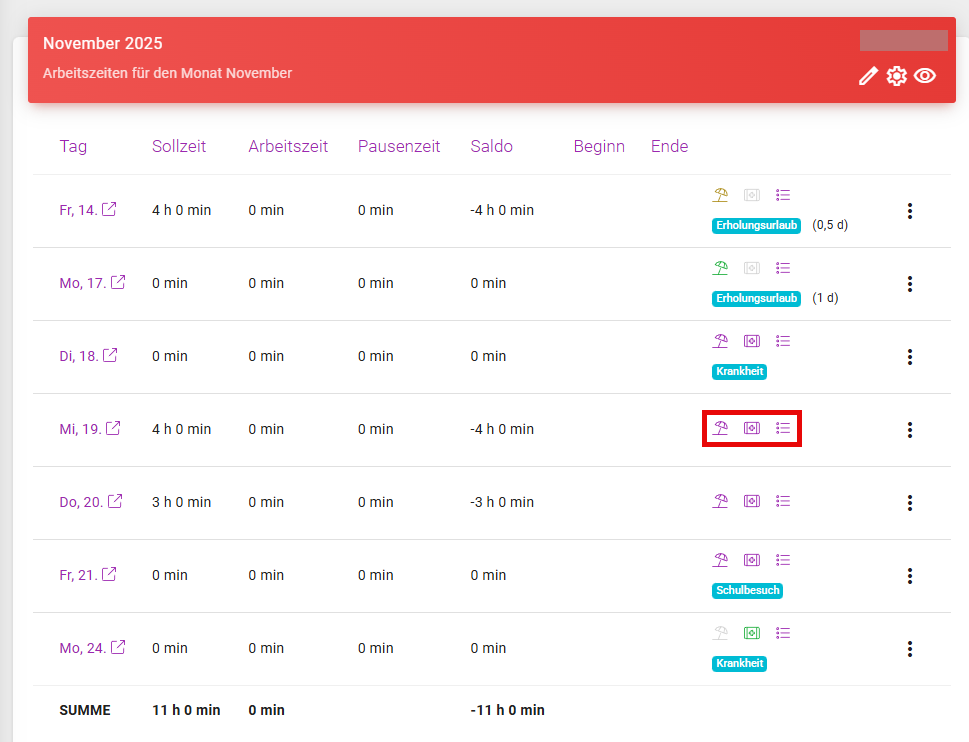Screen dimensions: 969x742
Task: Open the three-dot menu for Mo, 24.
Action: coord(909,649)
